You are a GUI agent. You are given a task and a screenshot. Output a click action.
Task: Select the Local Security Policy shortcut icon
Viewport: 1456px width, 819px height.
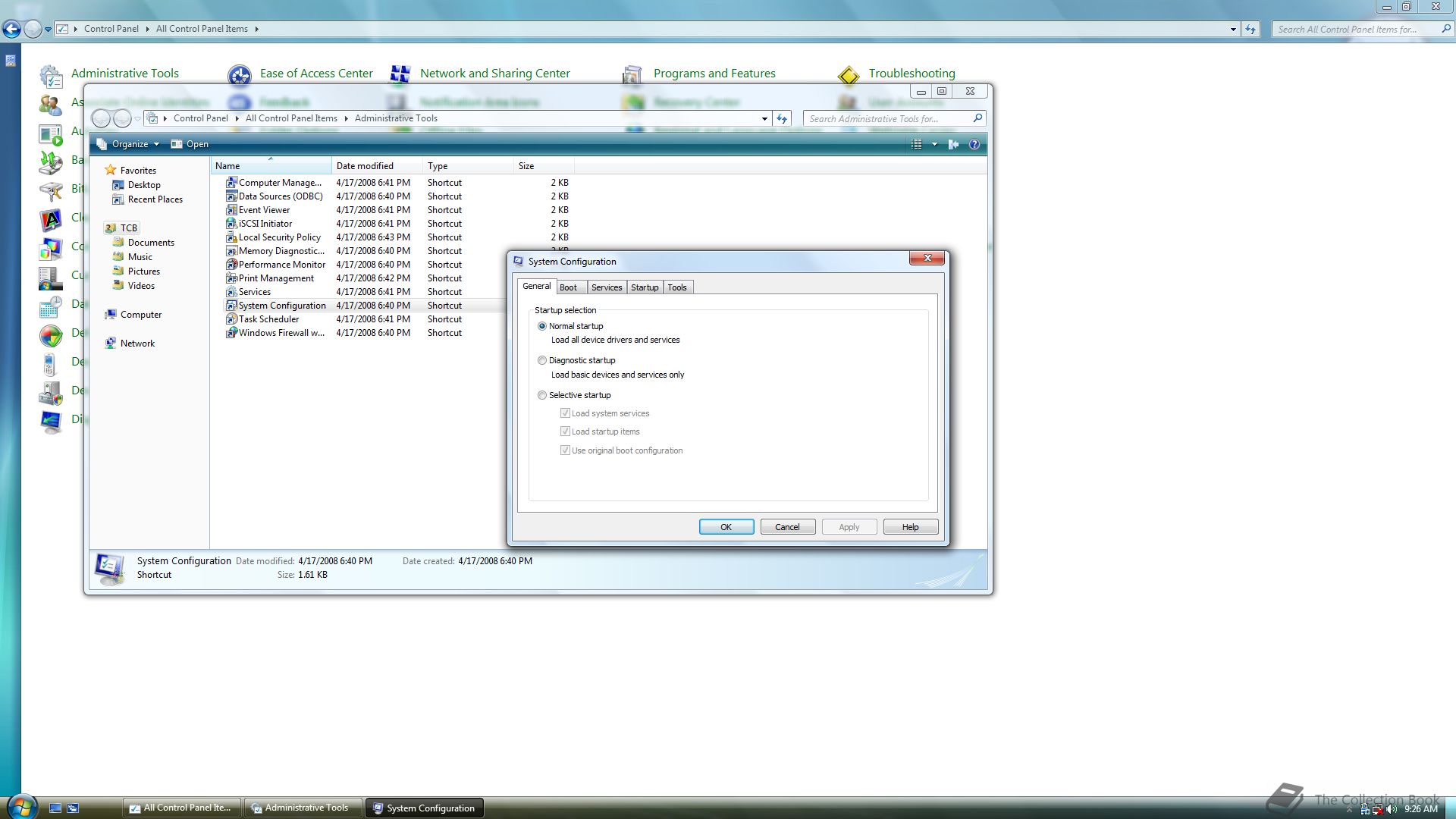231,237
